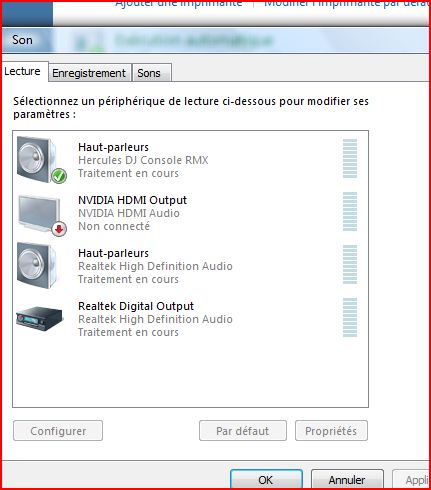
Task: Open the Sons tab
Action: (x=149, y=73)
